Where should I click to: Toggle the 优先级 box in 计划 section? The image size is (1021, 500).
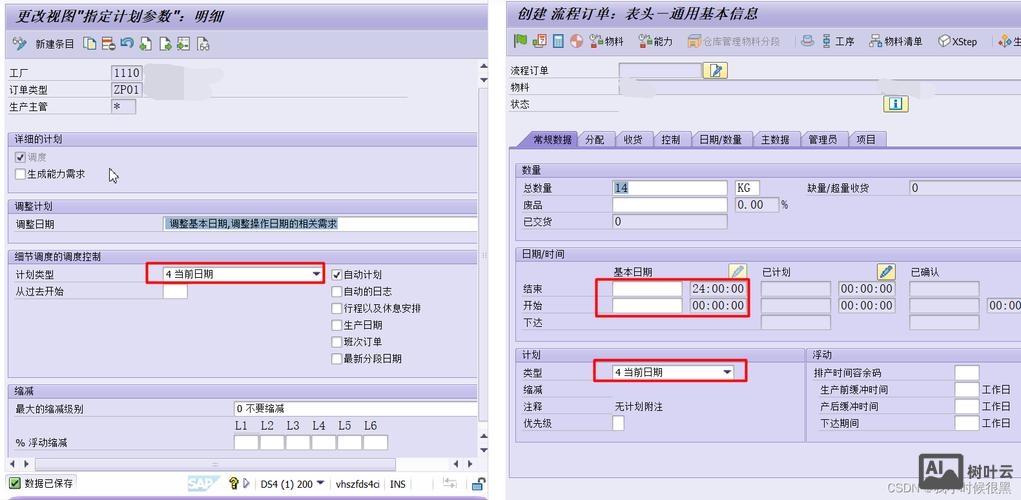point(618,423)
